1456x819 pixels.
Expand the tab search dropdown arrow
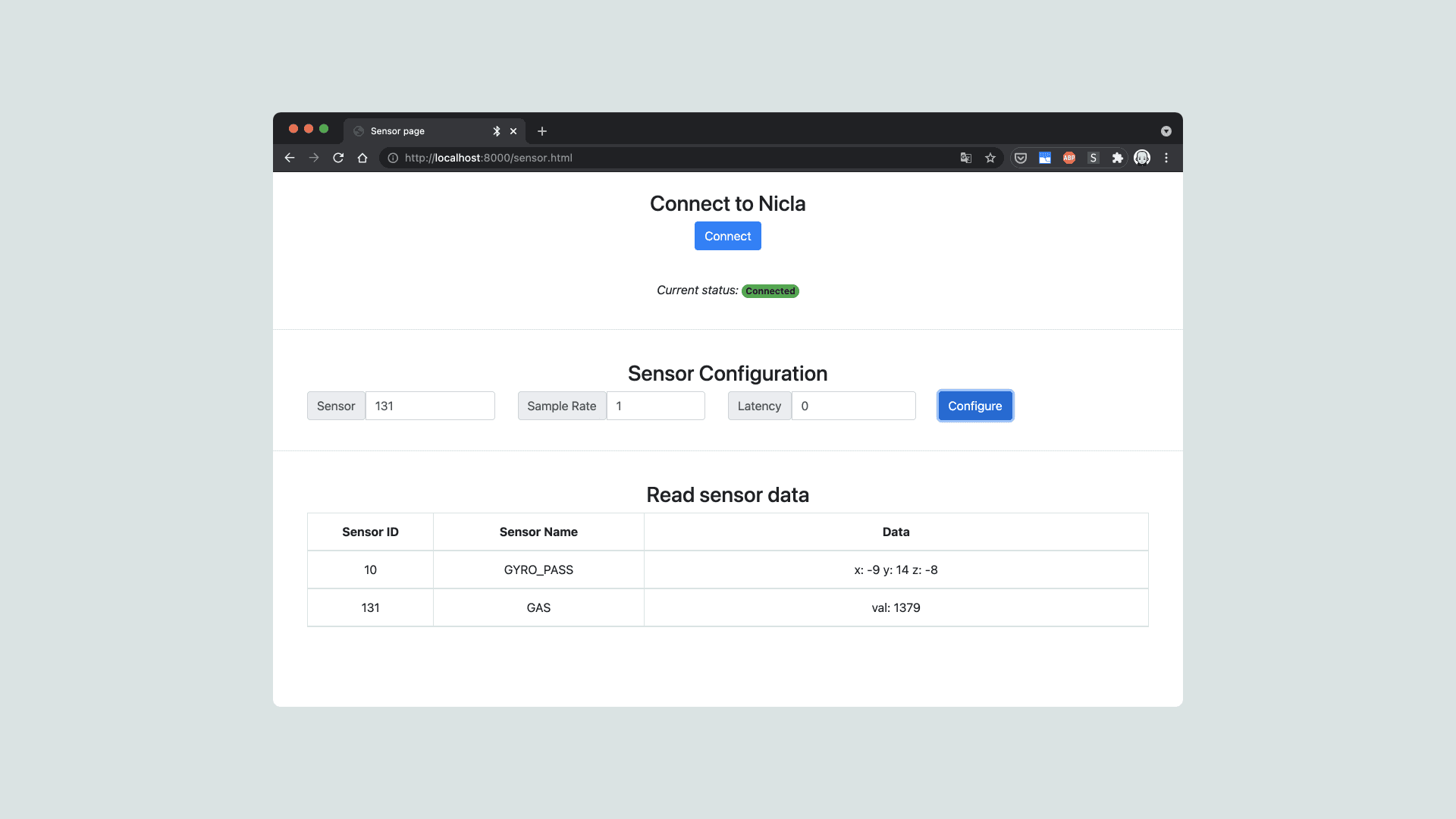(1166, 131)
